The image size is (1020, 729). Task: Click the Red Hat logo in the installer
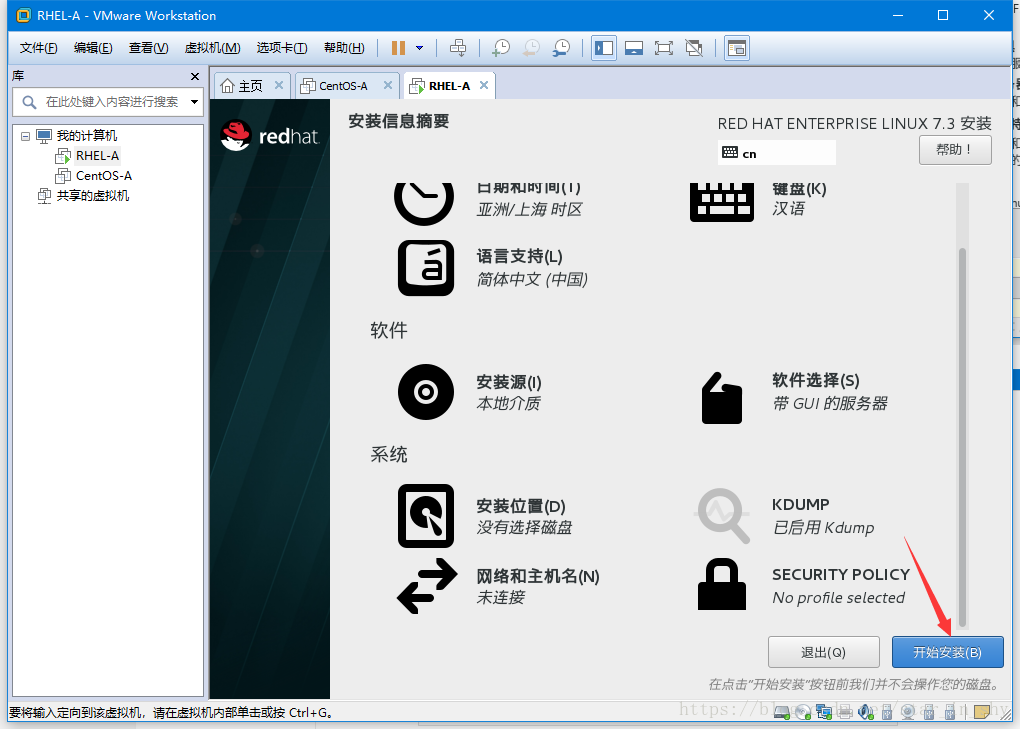tap(270, 136)
